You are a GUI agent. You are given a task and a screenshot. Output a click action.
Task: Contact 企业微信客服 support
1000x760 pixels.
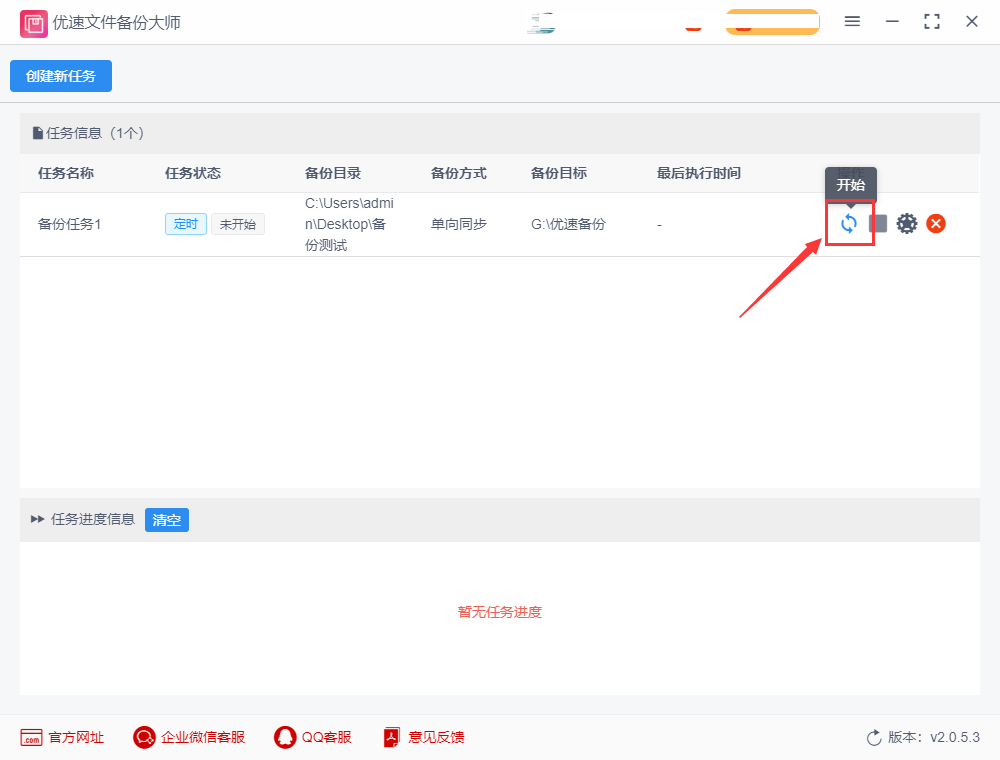[189, 738]
